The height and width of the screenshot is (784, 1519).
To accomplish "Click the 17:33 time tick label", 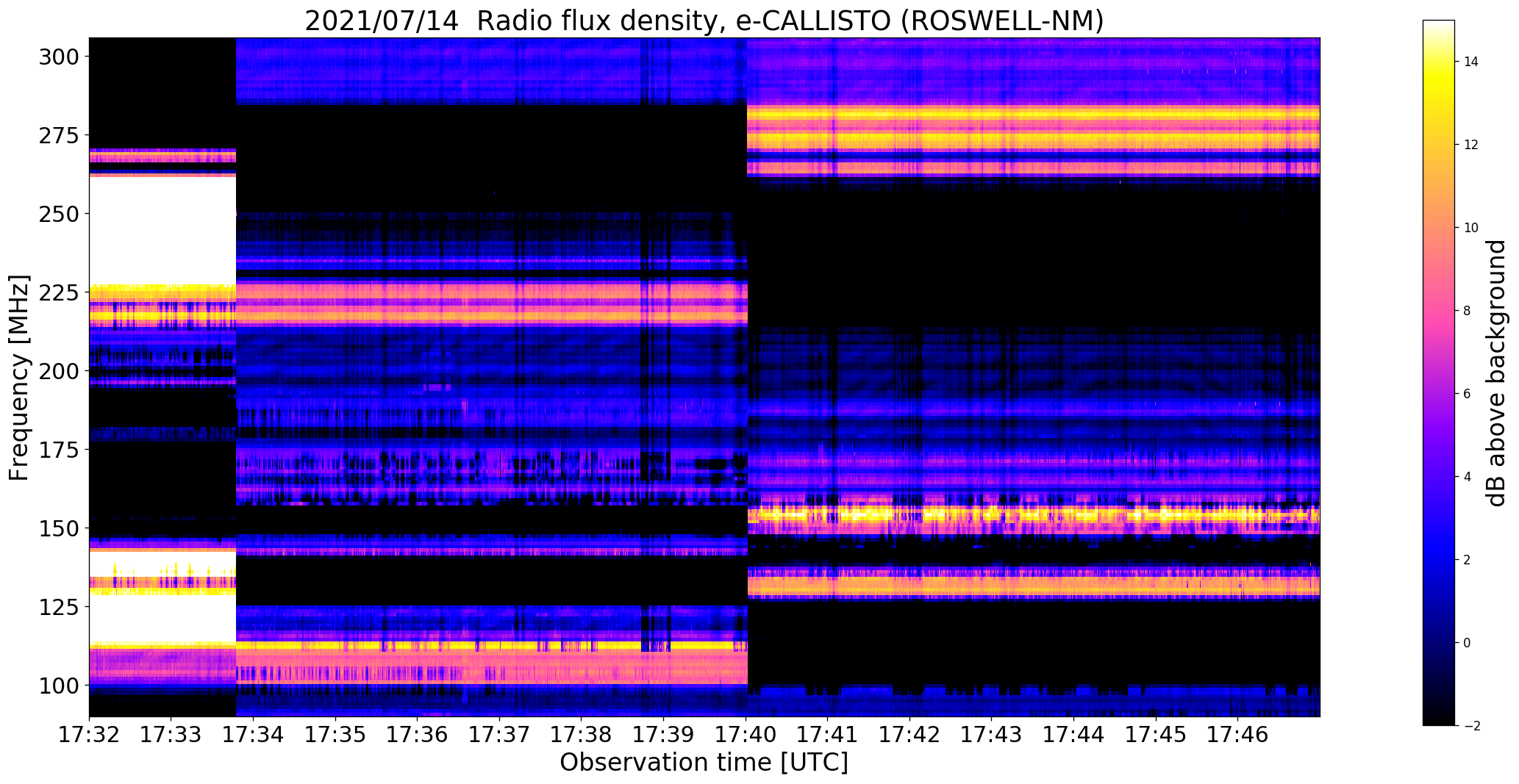I will tap(171, 734).
